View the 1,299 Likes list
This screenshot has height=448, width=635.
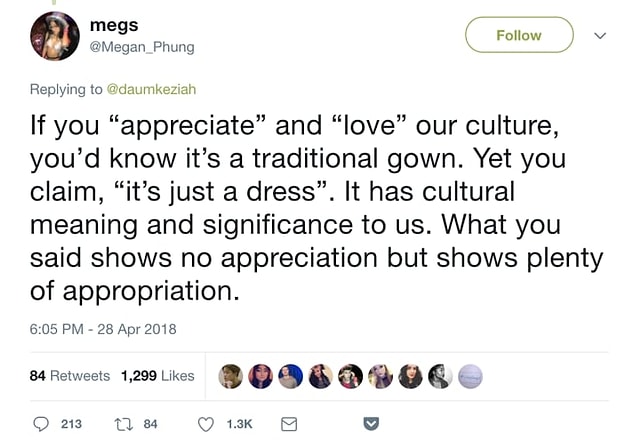click(158, 376)
